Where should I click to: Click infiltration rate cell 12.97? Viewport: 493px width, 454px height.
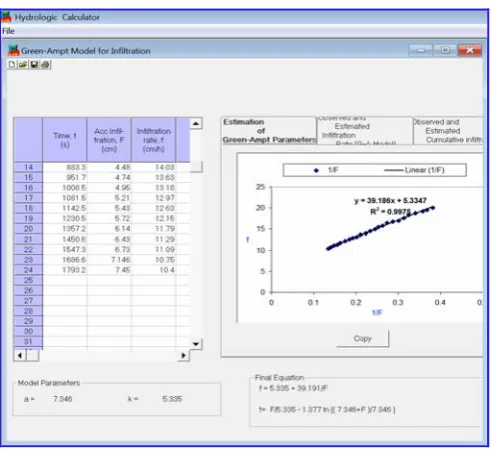pos(154,198)
